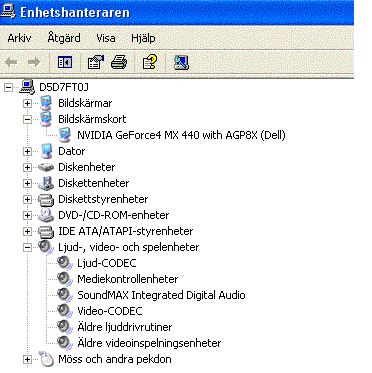This screenshot has height=373, width=372.
Task: Select NVIDIA GeForce4 MX 440 with AGP8X (Dell)
Action: [181, 135]
